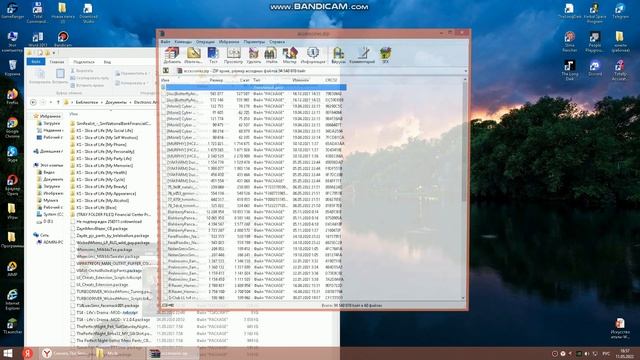The image size is (640, 360).
Task: Click the Извлечь (Extract) icon in WinRAR toolbar
Action: (193, 55)
